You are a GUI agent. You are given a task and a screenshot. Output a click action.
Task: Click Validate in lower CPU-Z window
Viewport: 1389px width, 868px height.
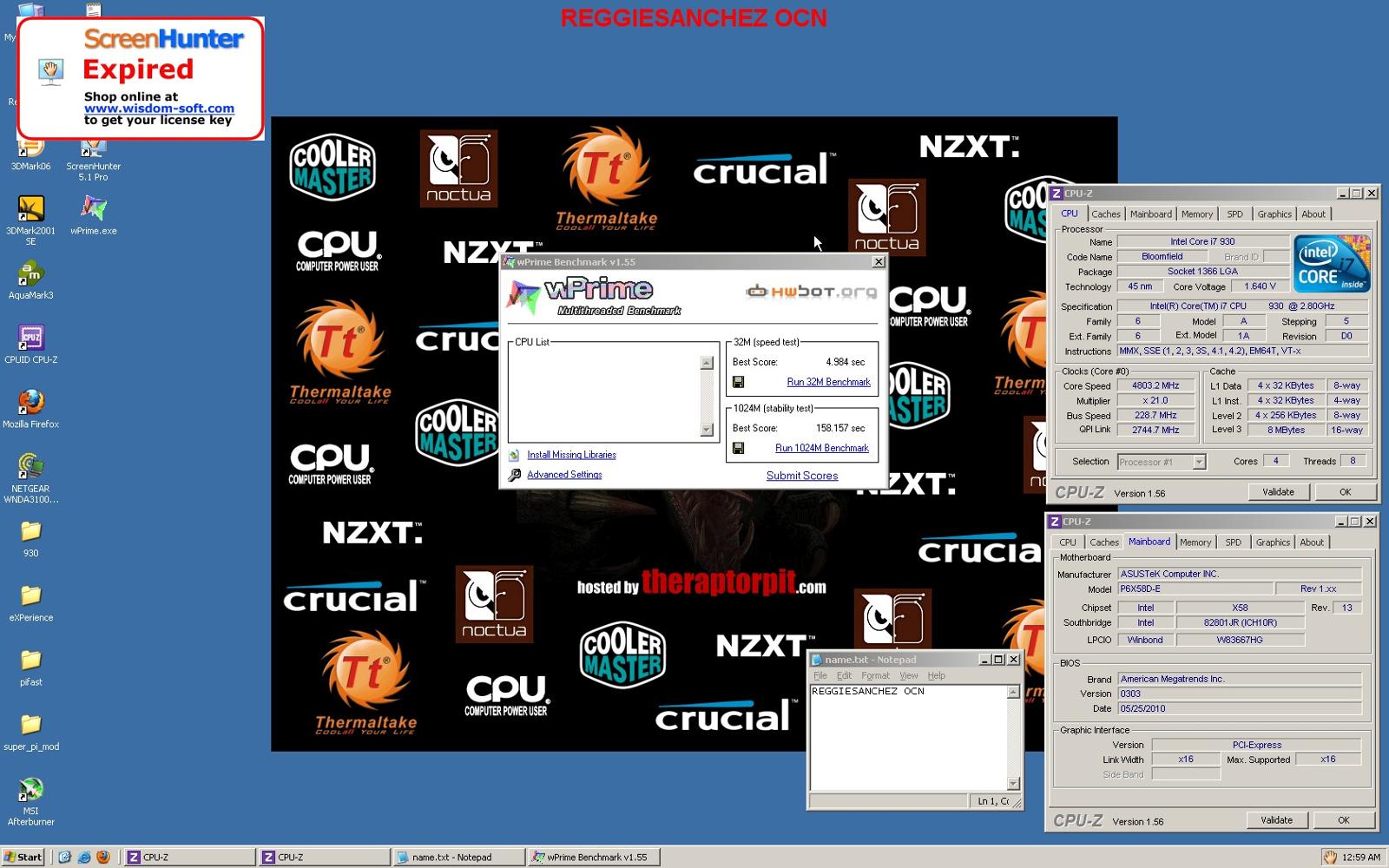[1275, 820]
